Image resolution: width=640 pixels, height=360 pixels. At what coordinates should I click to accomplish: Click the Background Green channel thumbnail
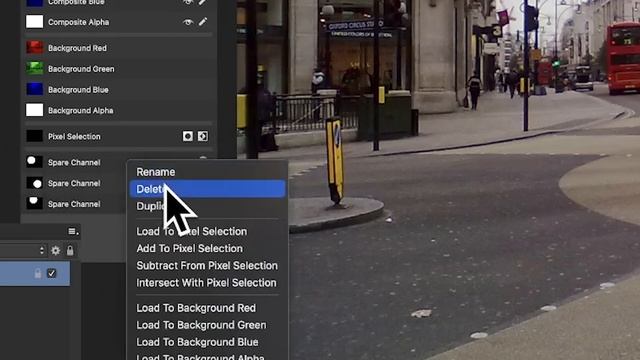[34, 68]
